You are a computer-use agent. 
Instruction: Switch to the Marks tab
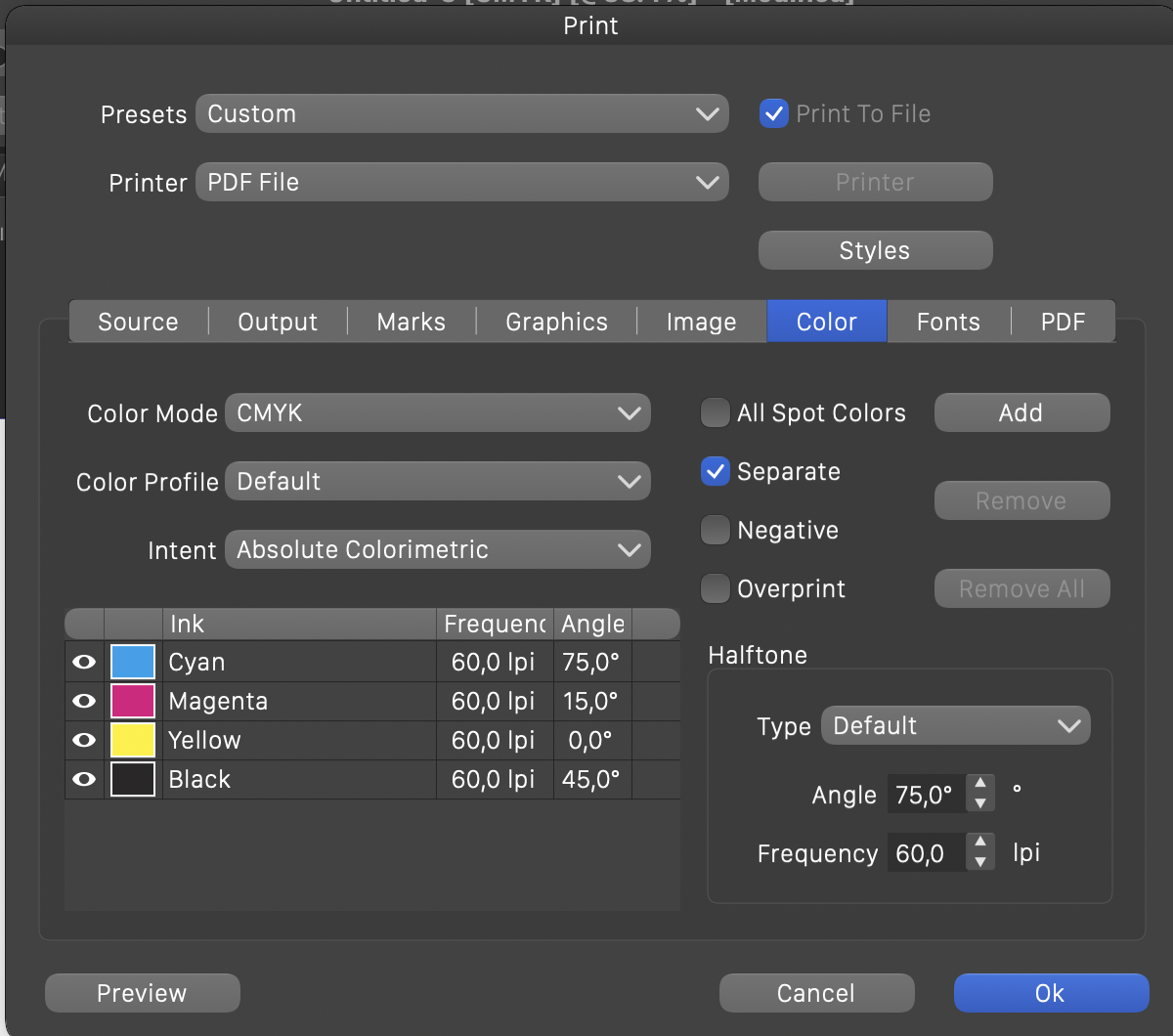tap(411, 322)
